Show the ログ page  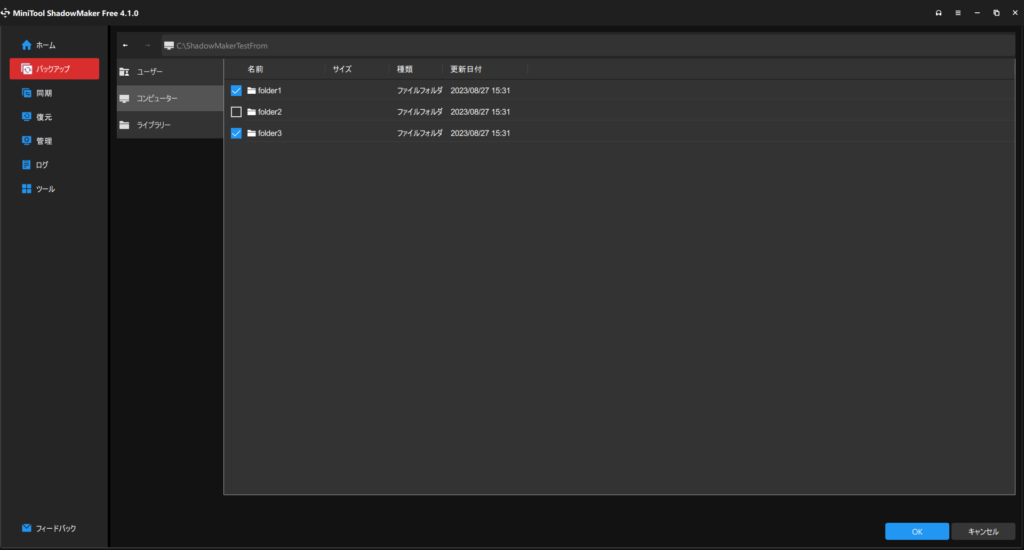(x=35, y=165)
